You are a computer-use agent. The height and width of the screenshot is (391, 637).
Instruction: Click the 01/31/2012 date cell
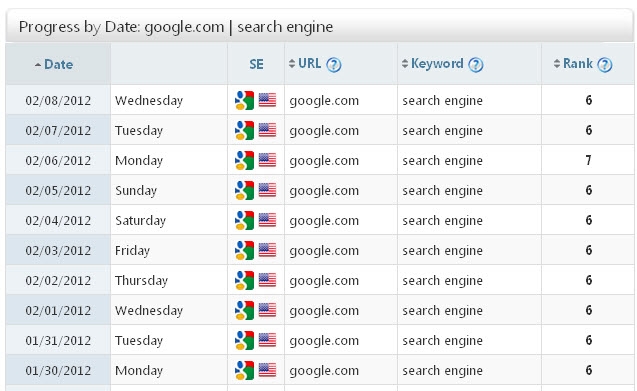click(58, 340)
